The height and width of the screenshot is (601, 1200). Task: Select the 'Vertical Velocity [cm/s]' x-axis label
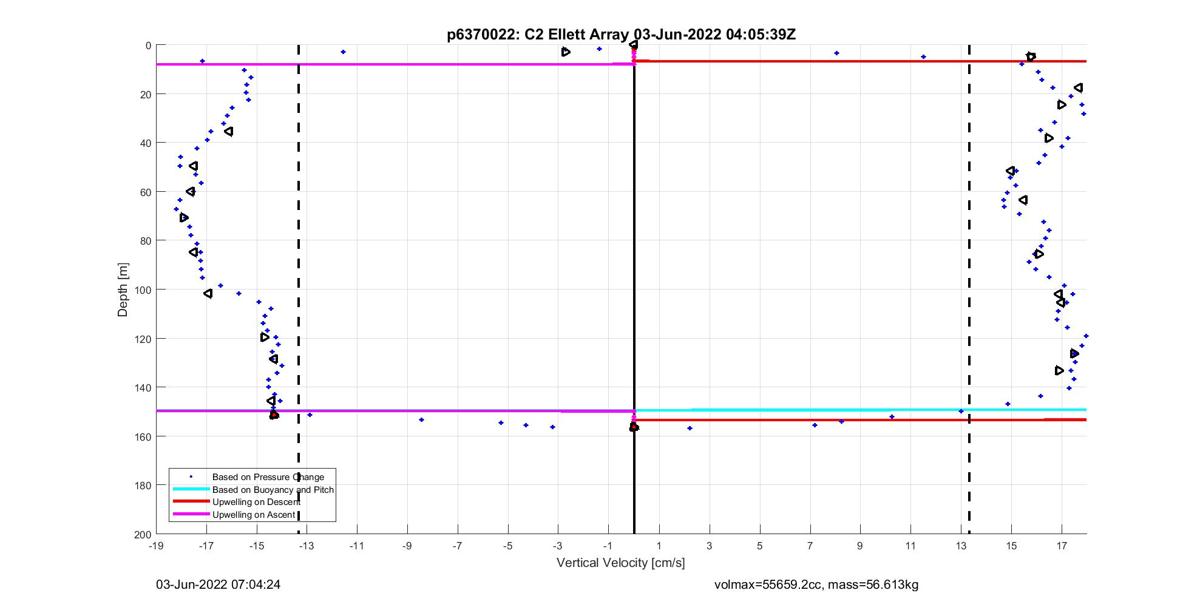point(620,564)
